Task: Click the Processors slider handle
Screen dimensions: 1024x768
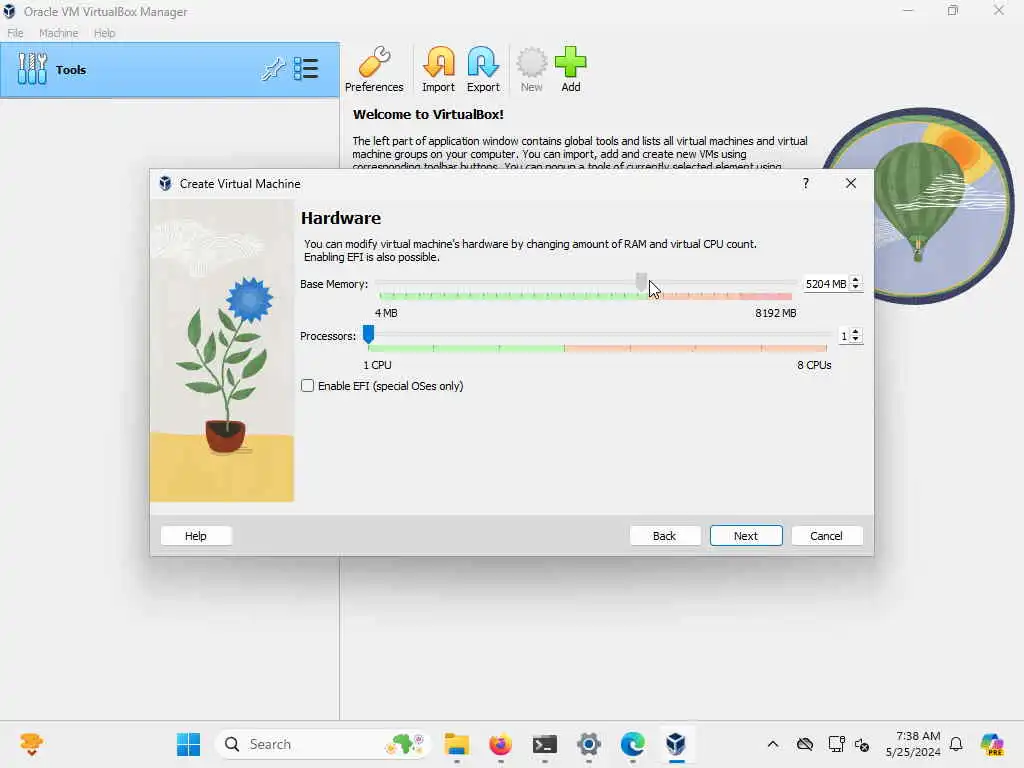Action: pos(368,334)
